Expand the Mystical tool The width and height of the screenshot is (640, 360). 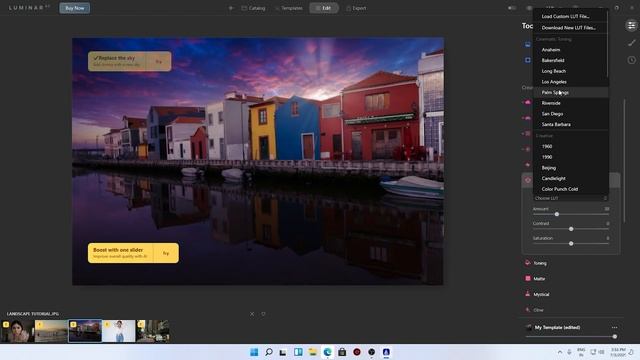click(x=541, y=294)
